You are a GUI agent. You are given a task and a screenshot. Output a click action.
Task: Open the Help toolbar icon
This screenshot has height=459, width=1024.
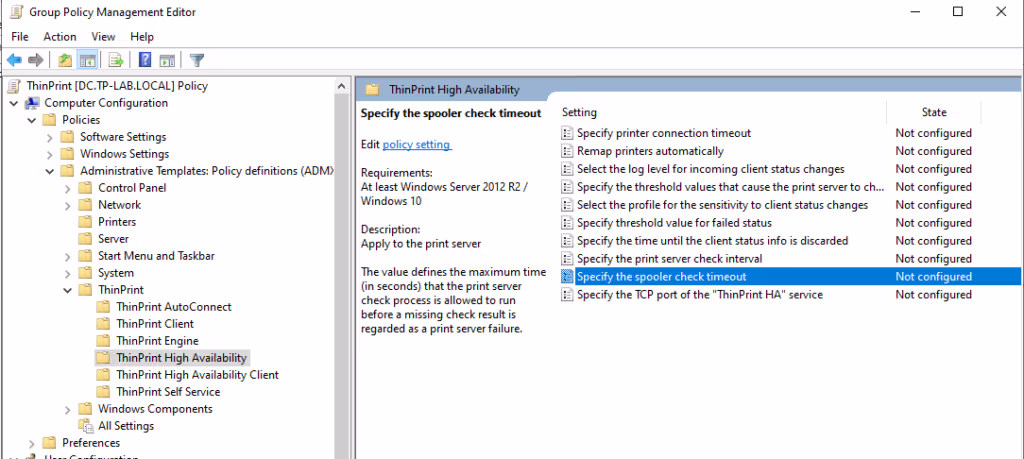point(145,60)
